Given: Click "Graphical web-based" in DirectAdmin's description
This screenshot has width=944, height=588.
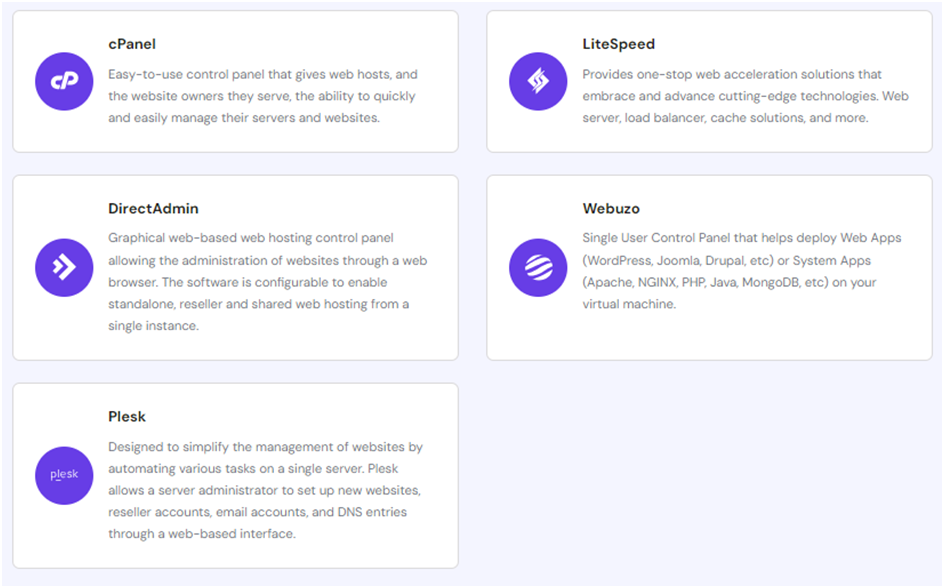Looking at the screenshot, I should [169, 238].
